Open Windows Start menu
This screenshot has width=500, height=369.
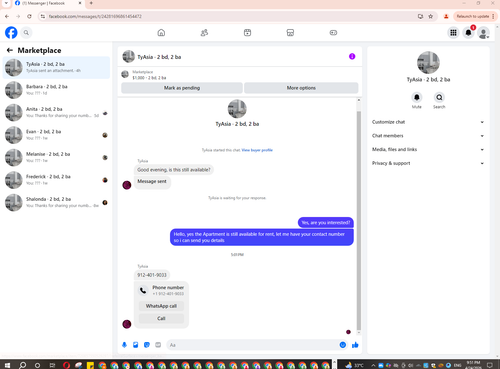(7, 365)
